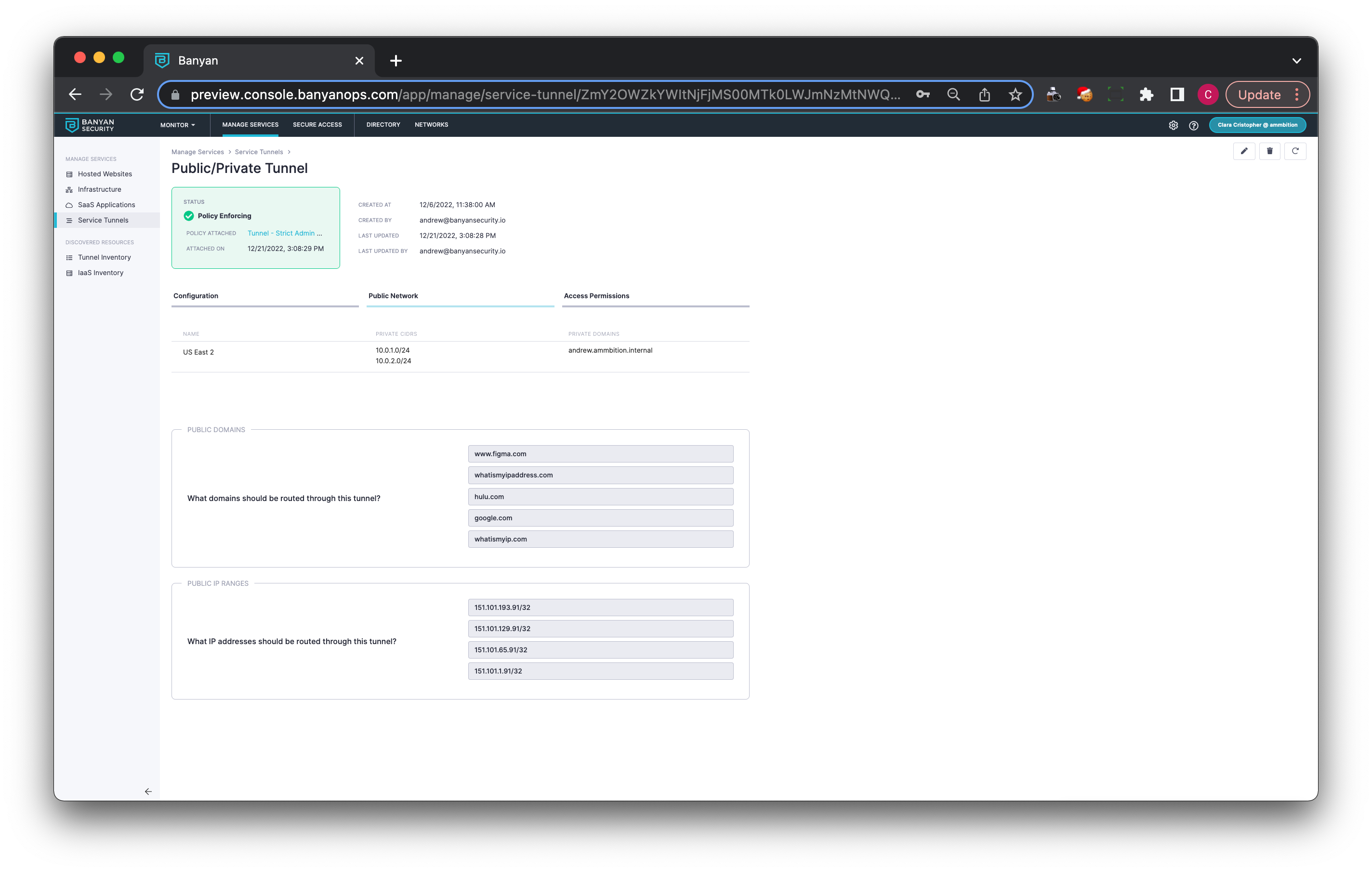Screen dimensions: 1372x872
Task: Open Secure Access in the navigation
Action: (317, 125)
